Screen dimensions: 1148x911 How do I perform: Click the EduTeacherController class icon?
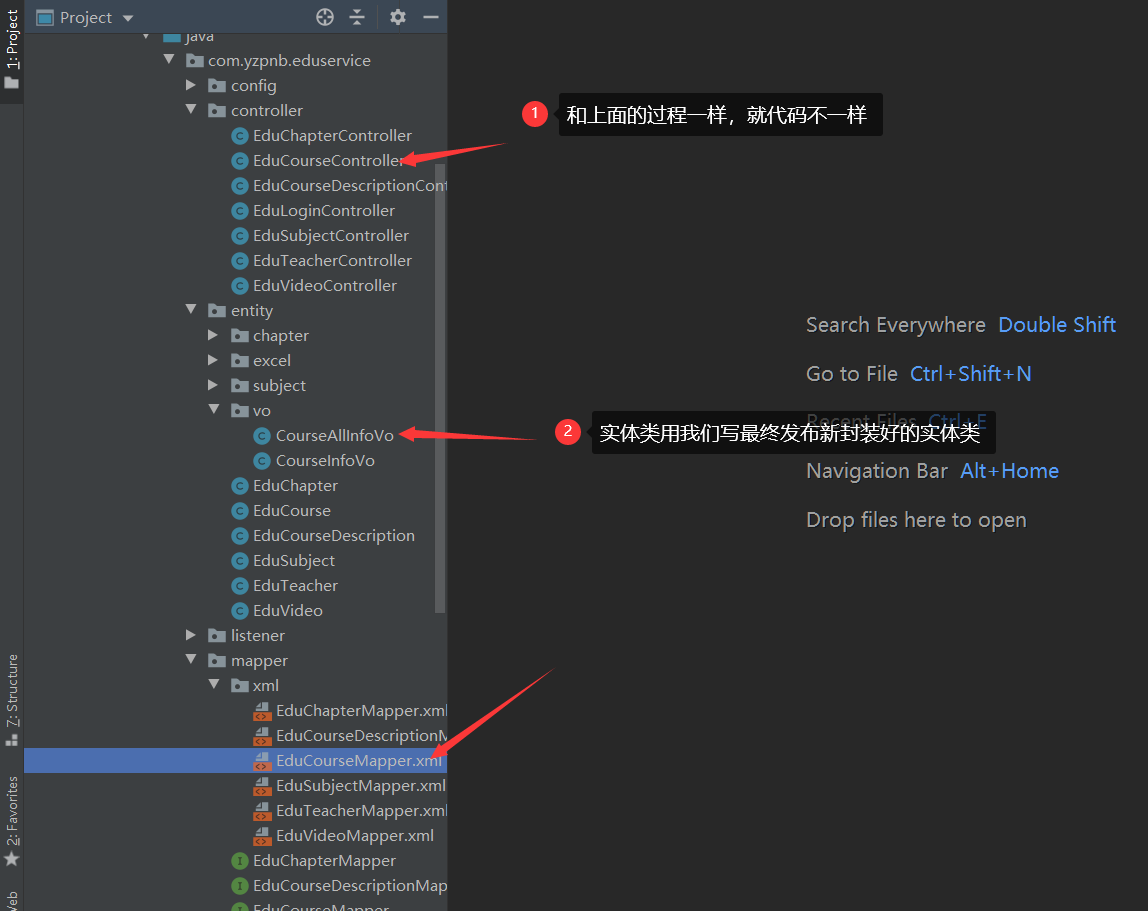click(x=239, y=261)
